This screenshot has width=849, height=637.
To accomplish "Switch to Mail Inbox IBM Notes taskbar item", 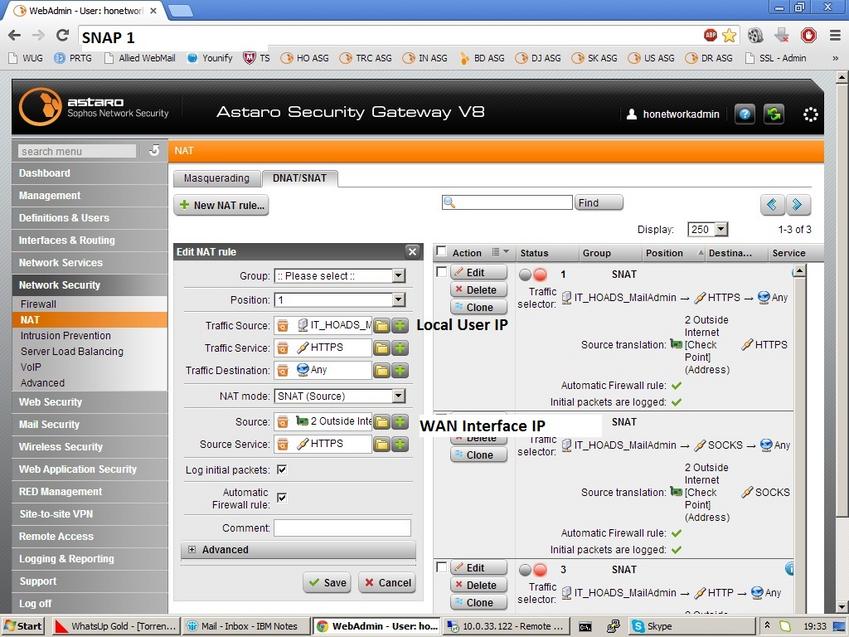I will tap(246, 626).
